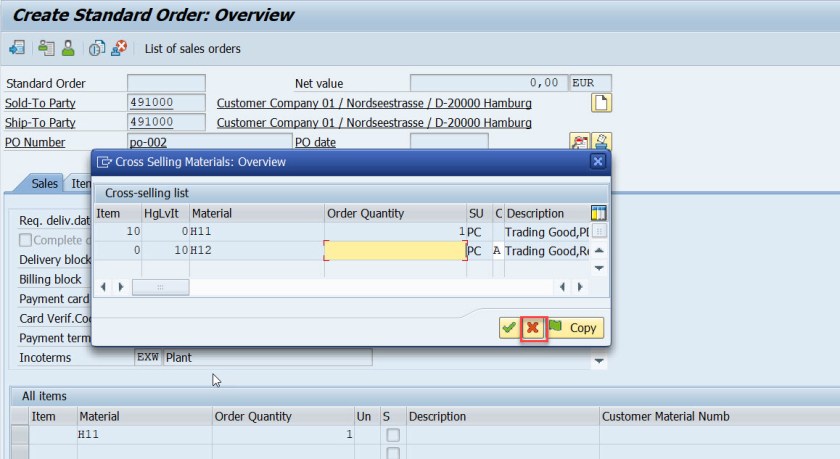Viewport: 840px width, 459px height.
Task: Open List of sales orders
Action: 192,48
